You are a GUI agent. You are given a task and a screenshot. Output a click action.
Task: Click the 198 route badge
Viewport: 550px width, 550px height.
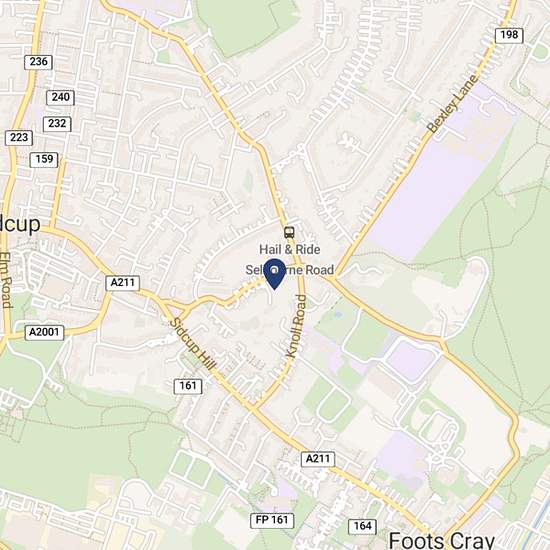click(x=509, y=35)
